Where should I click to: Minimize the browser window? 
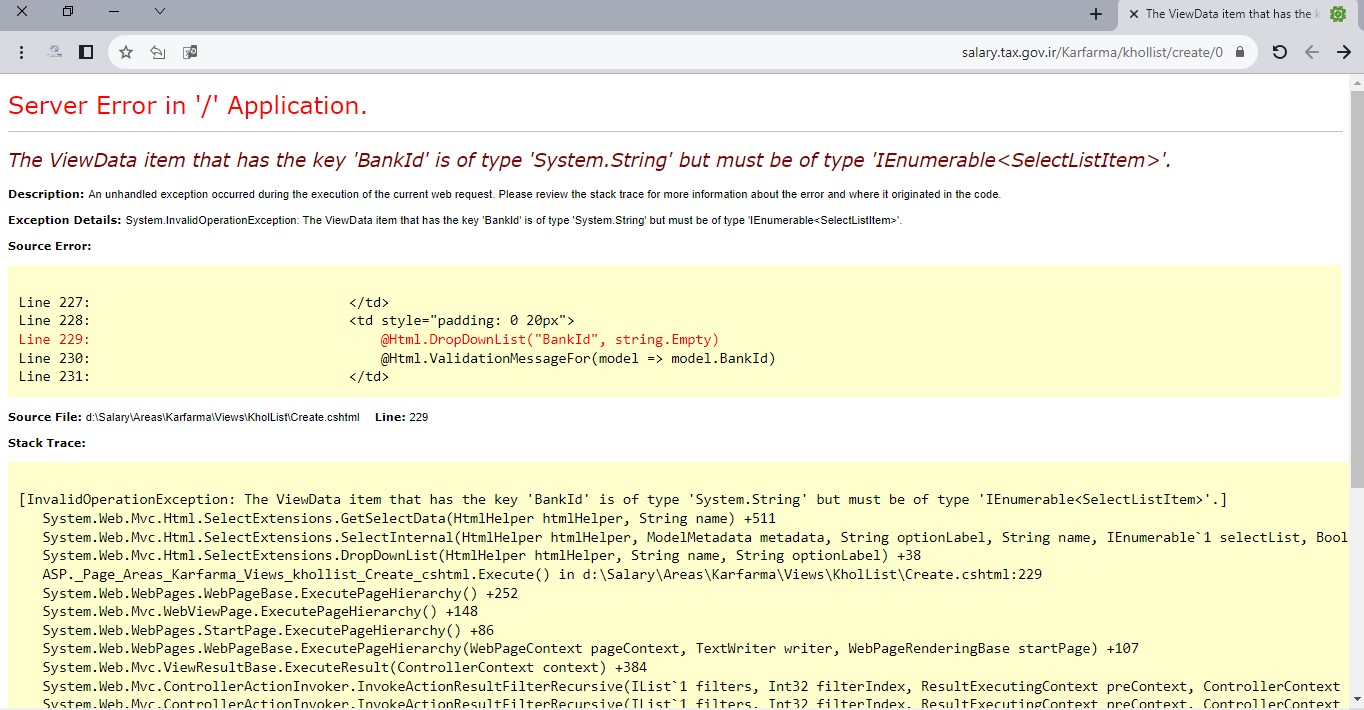[x=114, y=12]
